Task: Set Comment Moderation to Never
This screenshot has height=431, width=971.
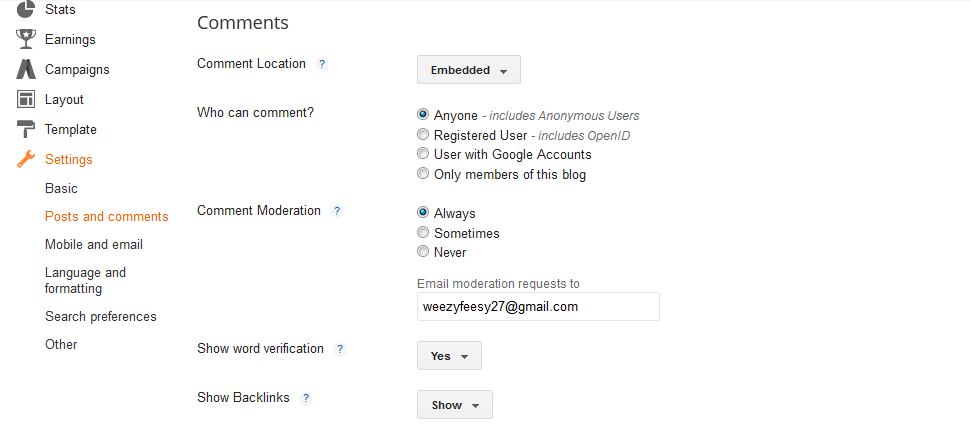Action: point(424,252)
